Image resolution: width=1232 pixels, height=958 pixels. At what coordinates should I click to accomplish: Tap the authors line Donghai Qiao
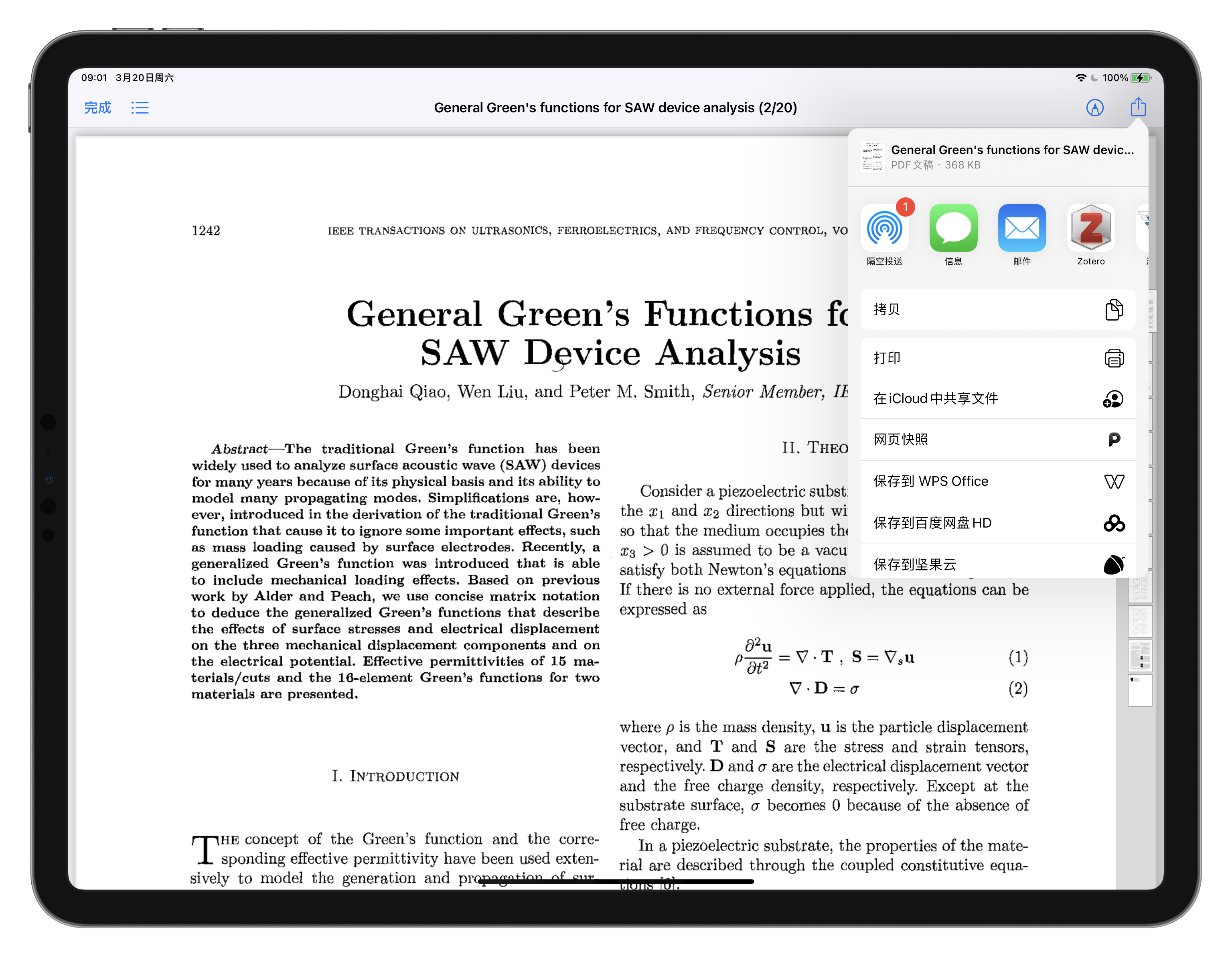[x=593, y=392]
